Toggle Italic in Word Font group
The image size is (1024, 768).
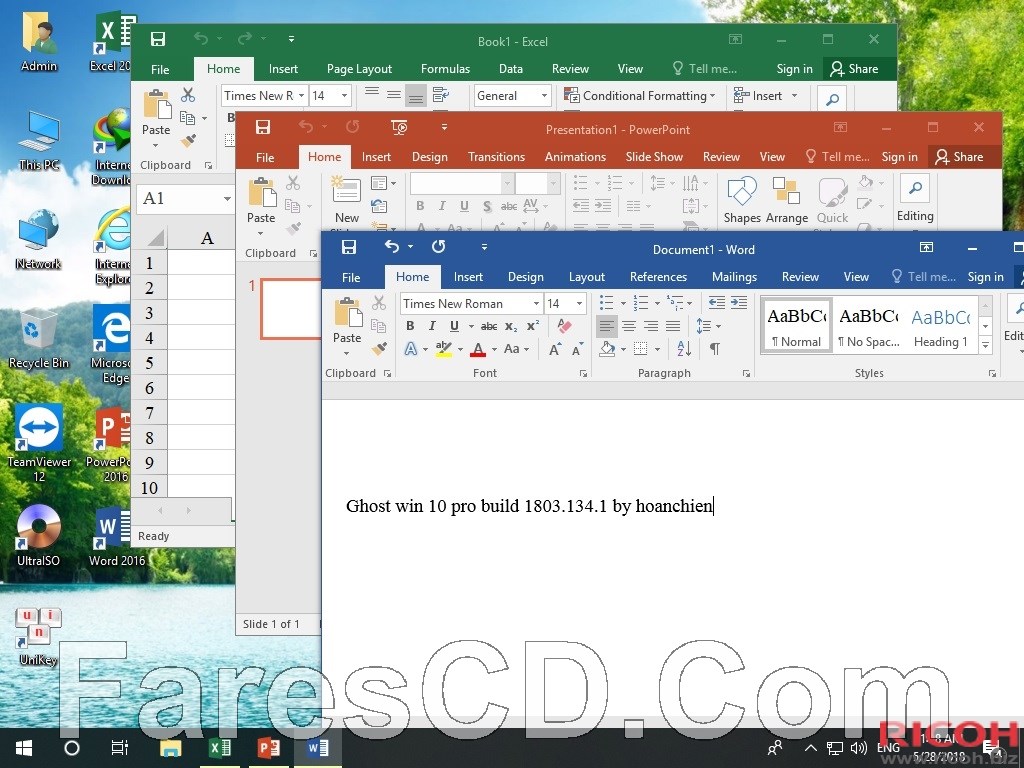pyautogui.click(x=432, y=326)
